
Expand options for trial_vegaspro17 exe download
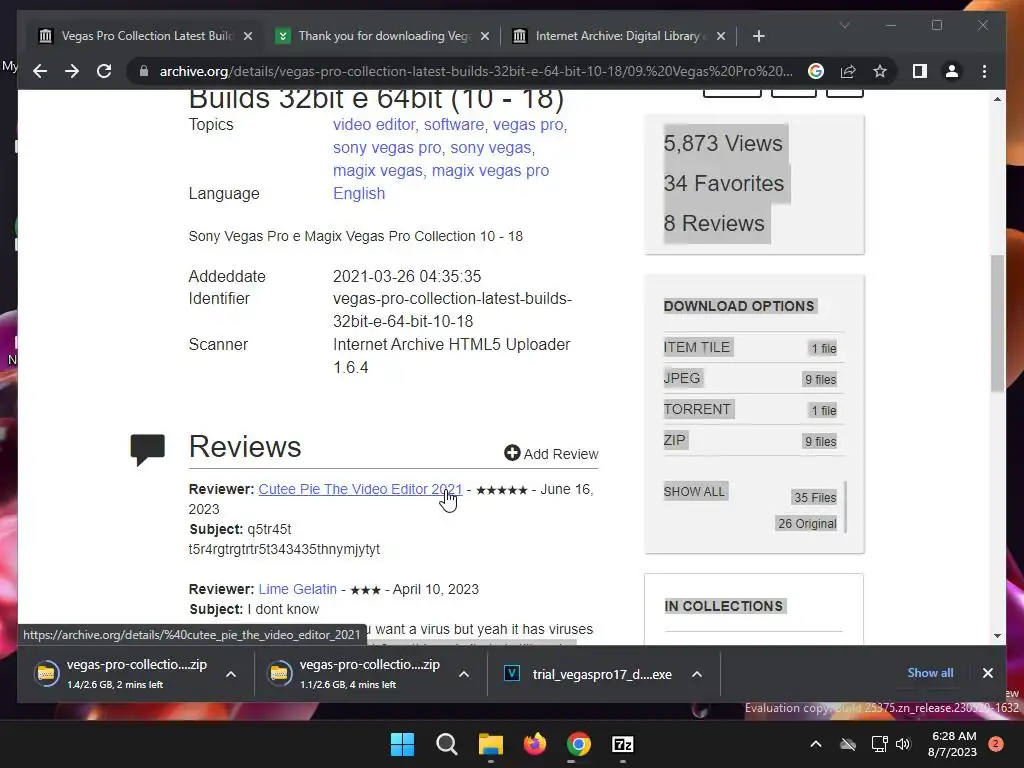[x=697, y=674]
